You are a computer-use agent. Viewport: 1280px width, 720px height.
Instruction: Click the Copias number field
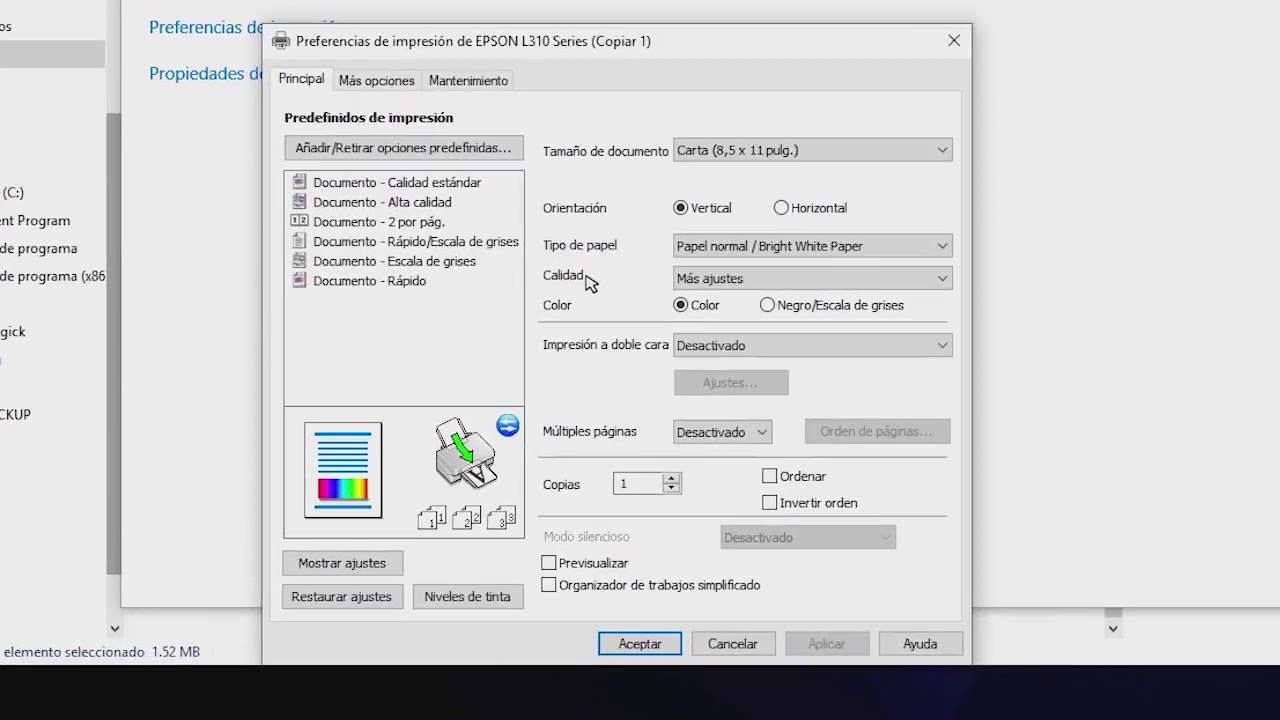(x=638, y=484)
